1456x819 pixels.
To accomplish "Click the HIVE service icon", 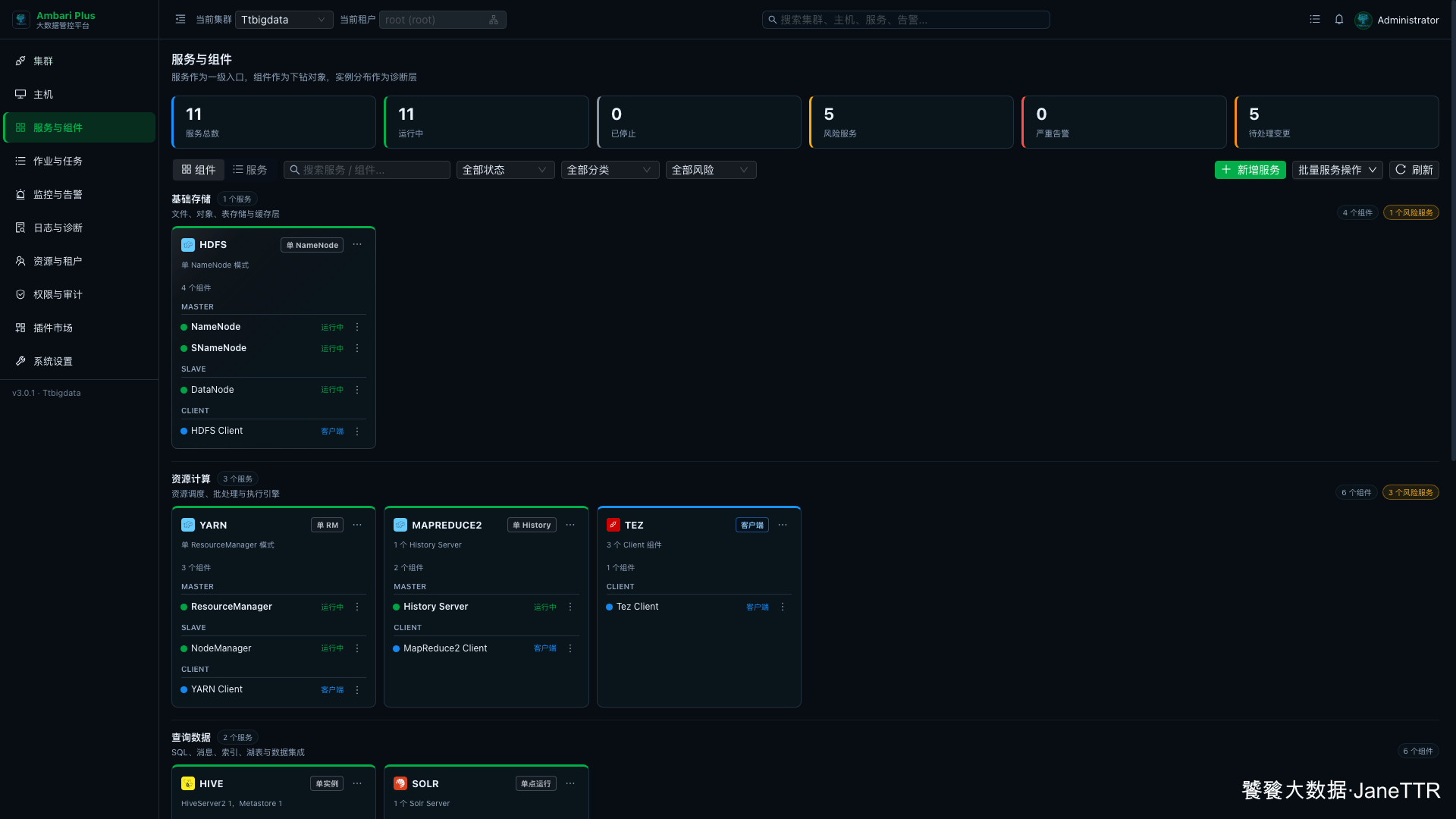I will tap(188, 783).
